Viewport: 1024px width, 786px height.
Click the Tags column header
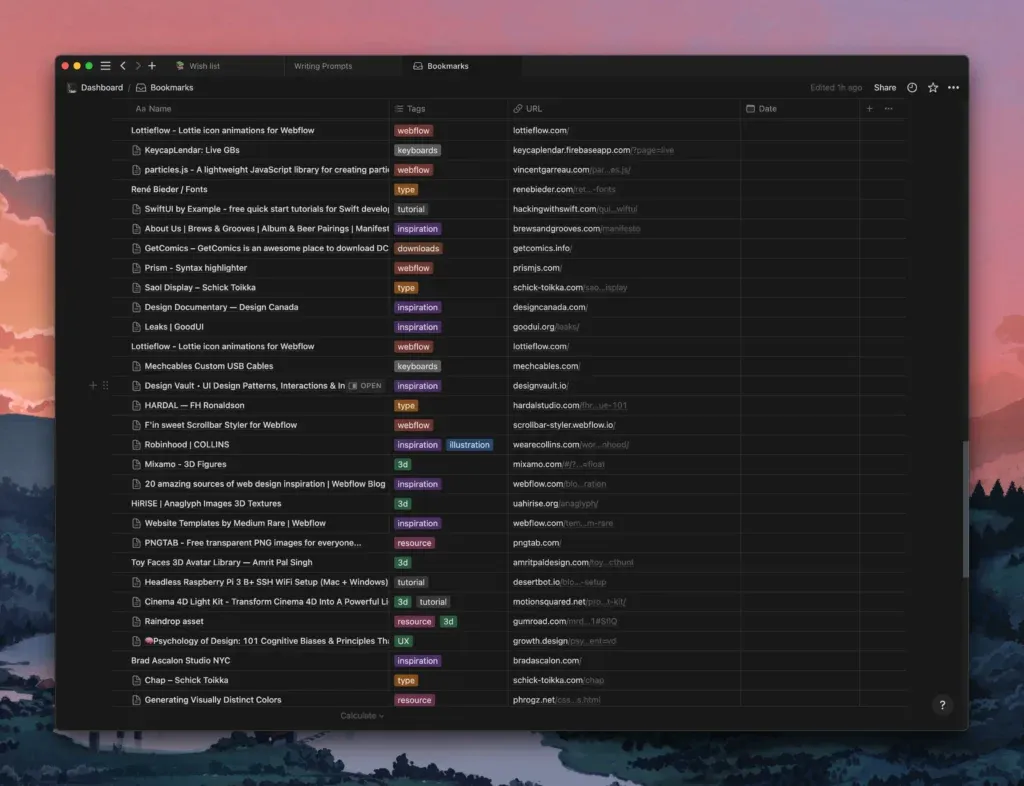click(410, 109)
